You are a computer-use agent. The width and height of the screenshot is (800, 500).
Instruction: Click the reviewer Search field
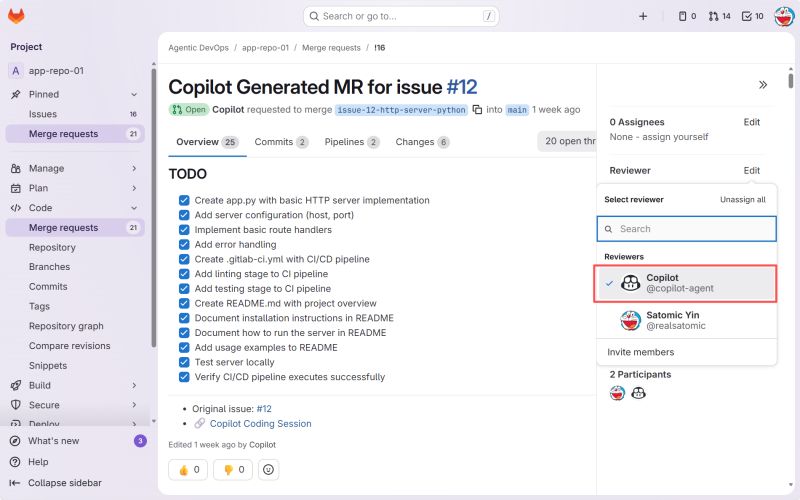[687, 229]
